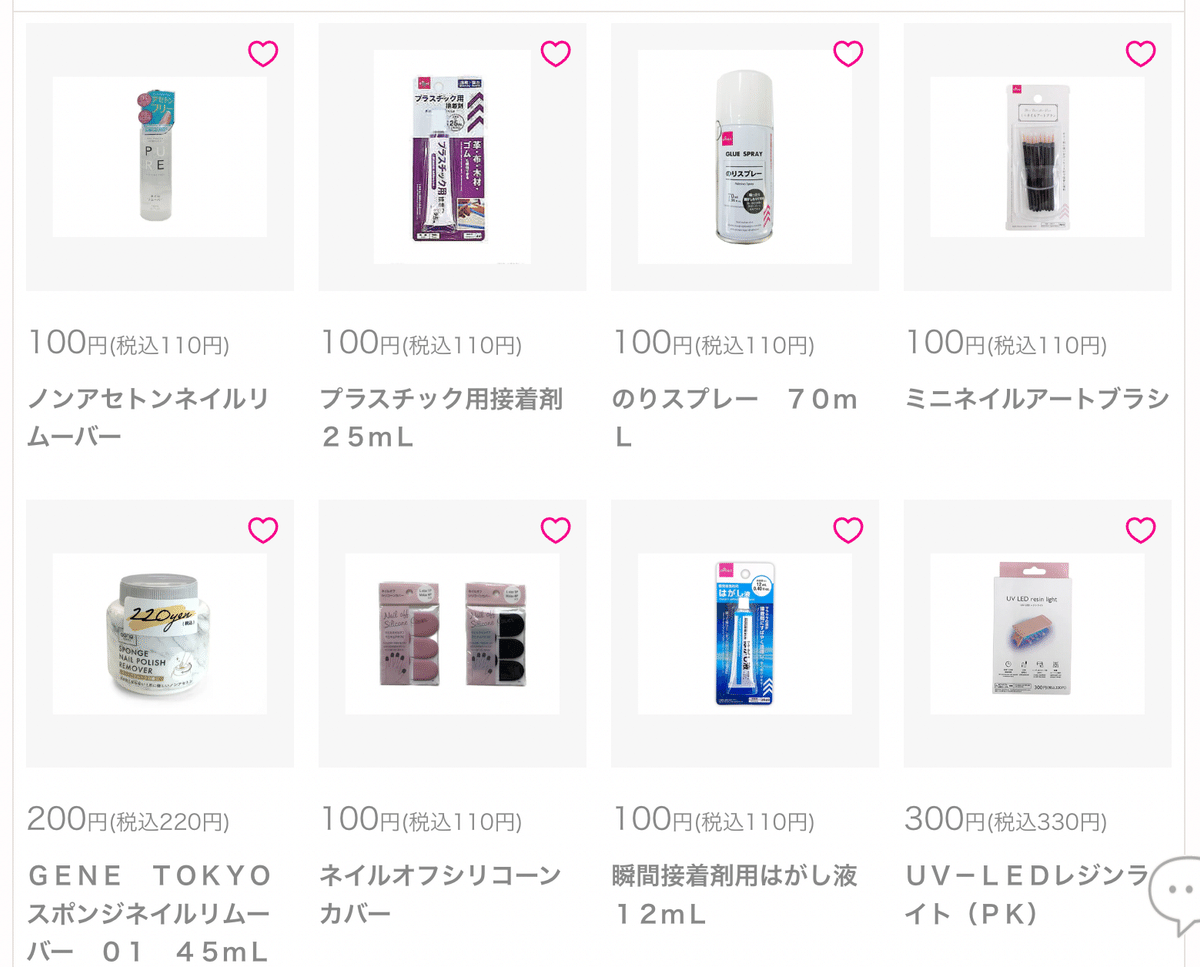The height and width of the screenshot is (967, 1200).
Task: Heart the UV-LED レジンライト product
Action: (x=1140, y=530)
